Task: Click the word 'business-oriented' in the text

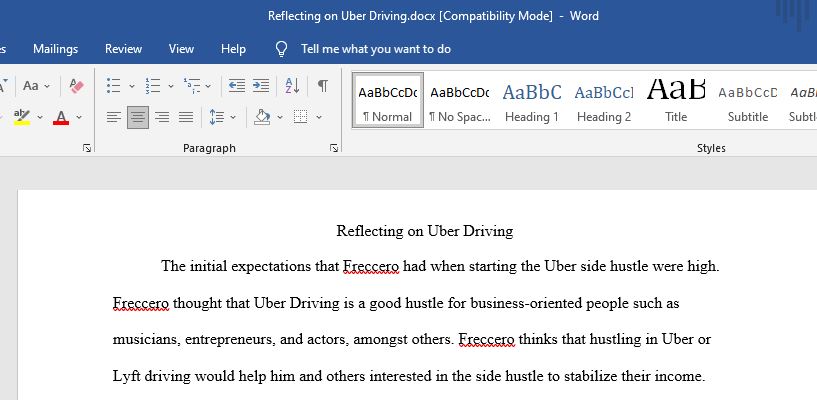Action: click(x=526, y=303)
